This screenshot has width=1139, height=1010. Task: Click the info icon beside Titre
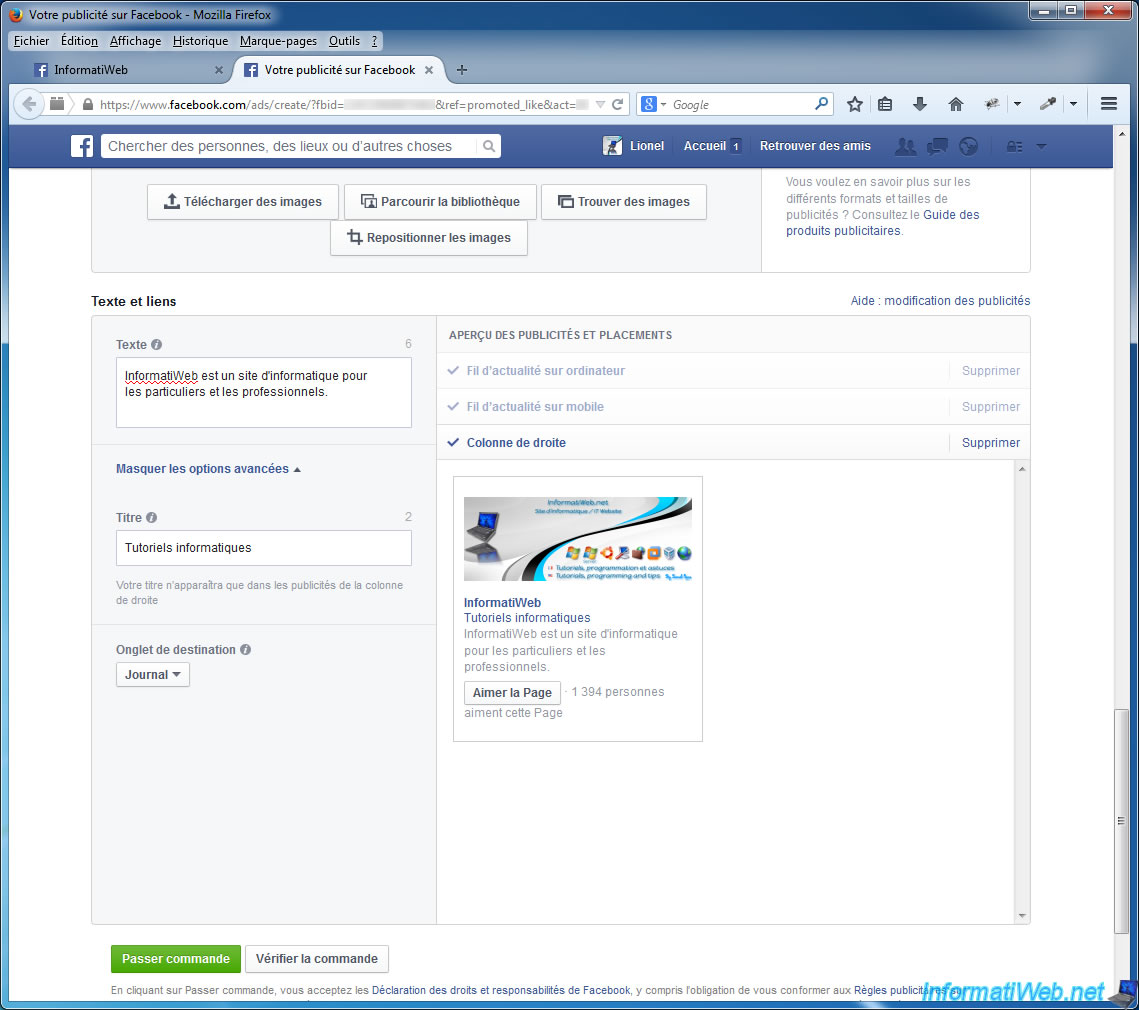(x=151, y=517)
